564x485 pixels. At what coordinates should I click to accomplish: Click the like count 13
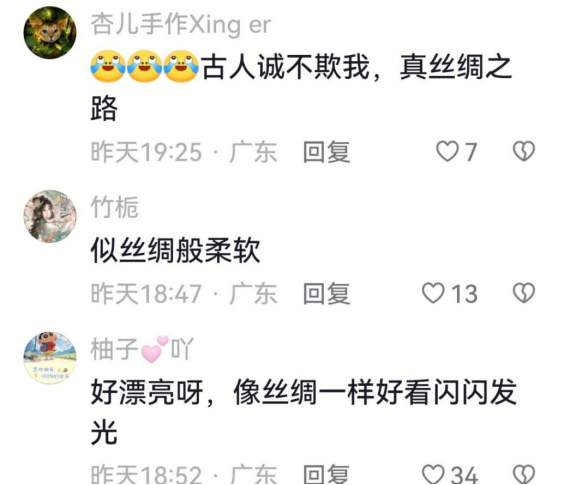click(x=464, y=294)
